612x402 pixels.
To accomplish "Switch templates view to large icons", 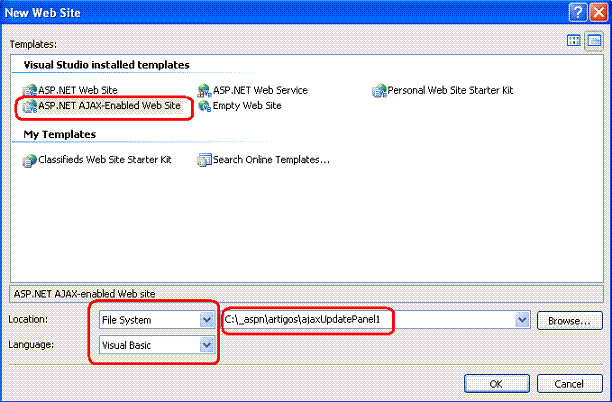I will [x=574, y=41].
